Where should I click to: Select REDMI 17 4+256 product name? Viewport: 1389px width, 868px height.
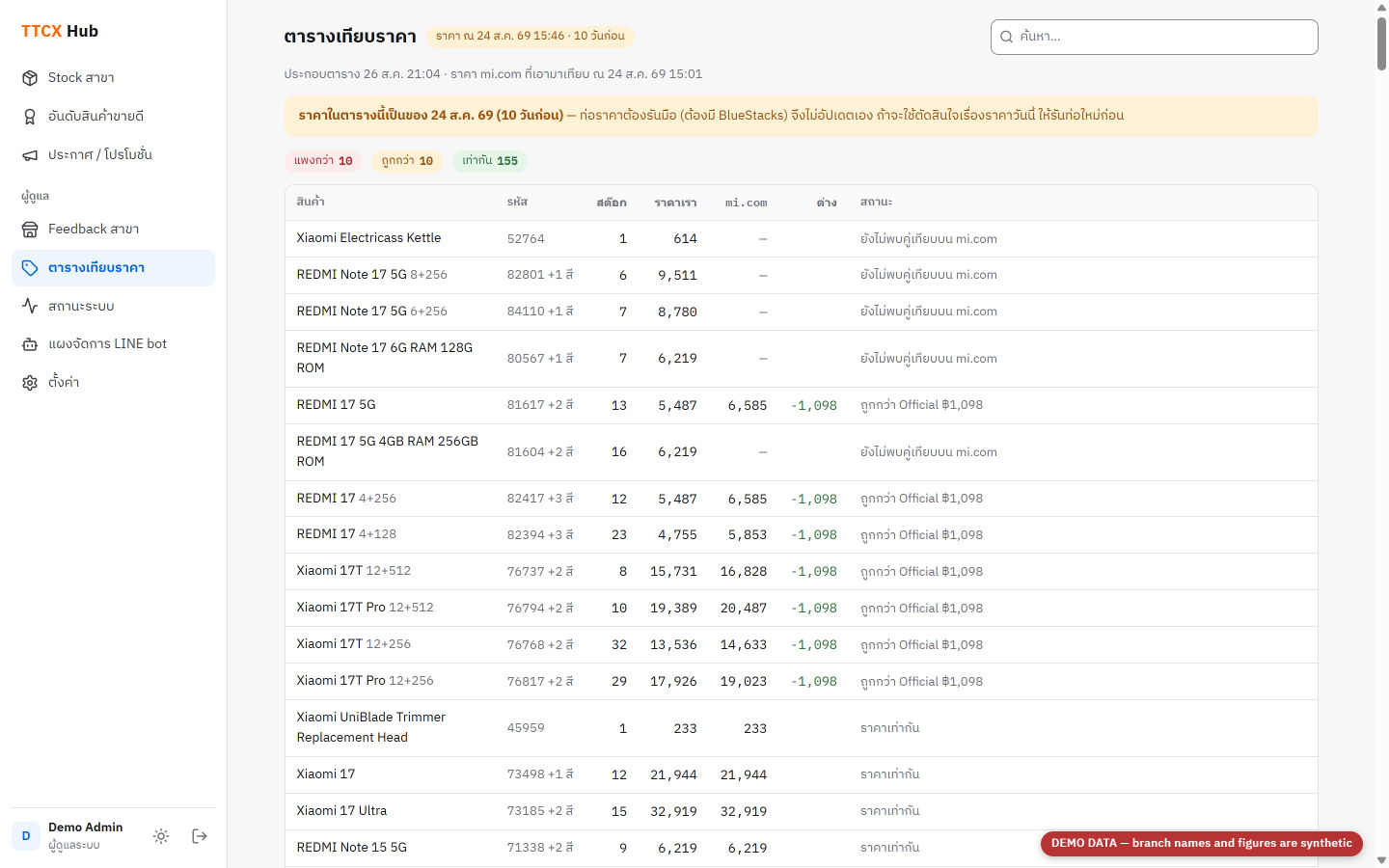coord(346,499)
